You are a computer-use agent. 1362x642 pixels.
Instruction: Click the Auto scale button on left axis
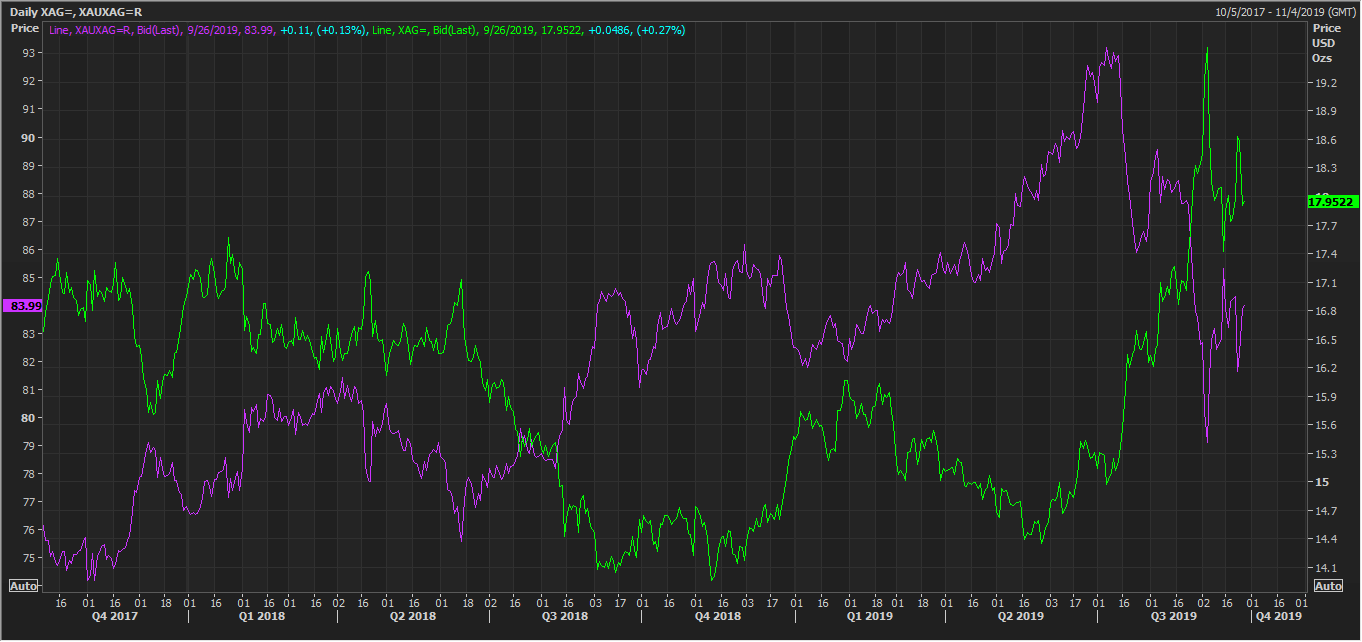click(x=24, y=586)
